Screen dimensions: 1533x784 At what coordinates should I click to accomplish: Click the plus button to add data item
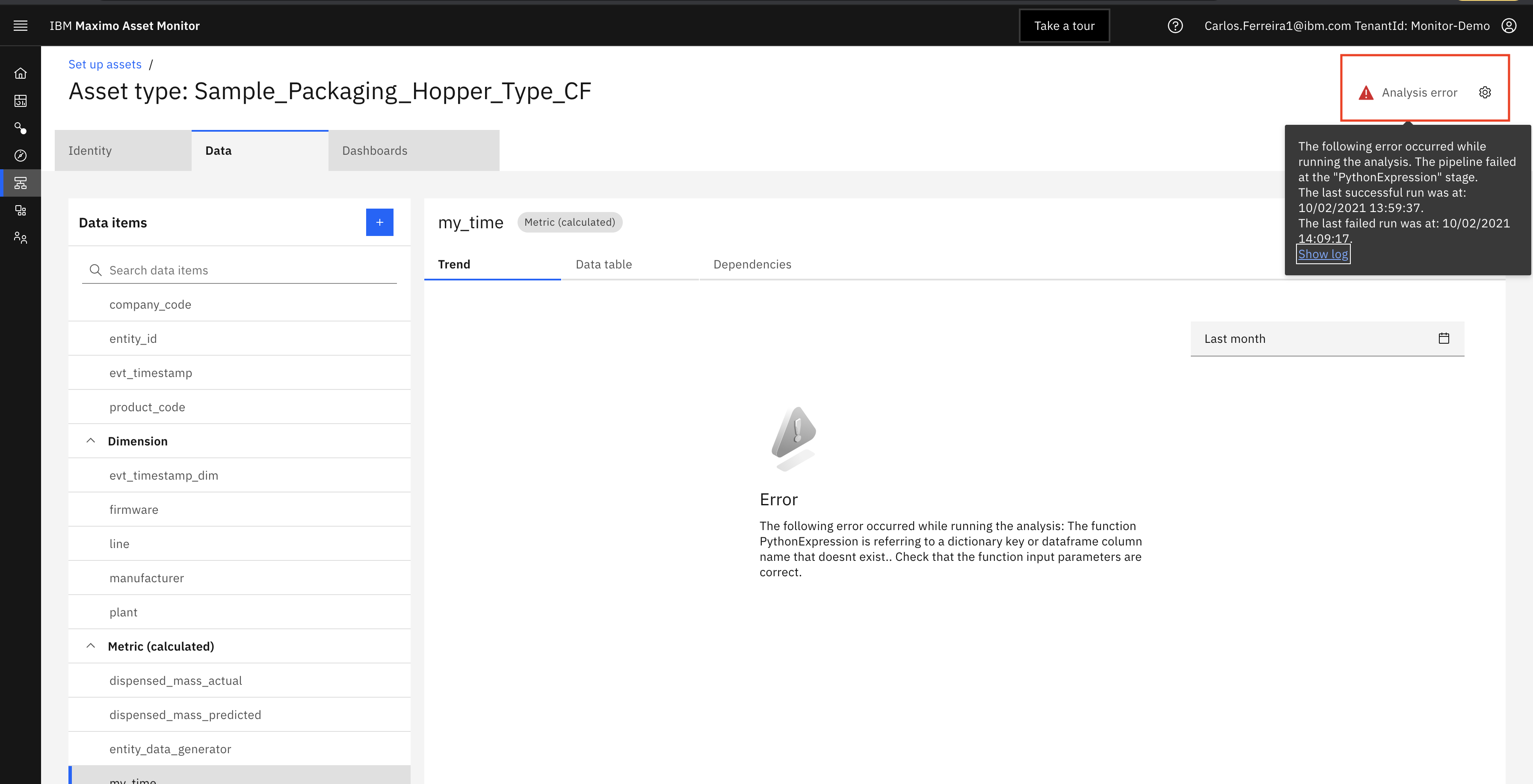pos(380,222)
